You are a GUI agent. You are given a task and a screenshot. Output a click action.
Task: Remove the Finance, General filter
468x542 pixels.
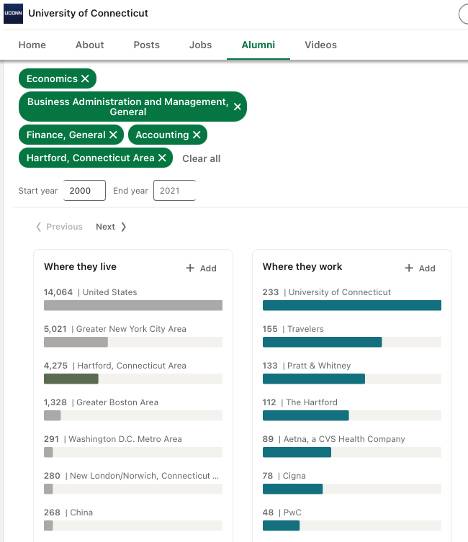click(x=113, y=135)
